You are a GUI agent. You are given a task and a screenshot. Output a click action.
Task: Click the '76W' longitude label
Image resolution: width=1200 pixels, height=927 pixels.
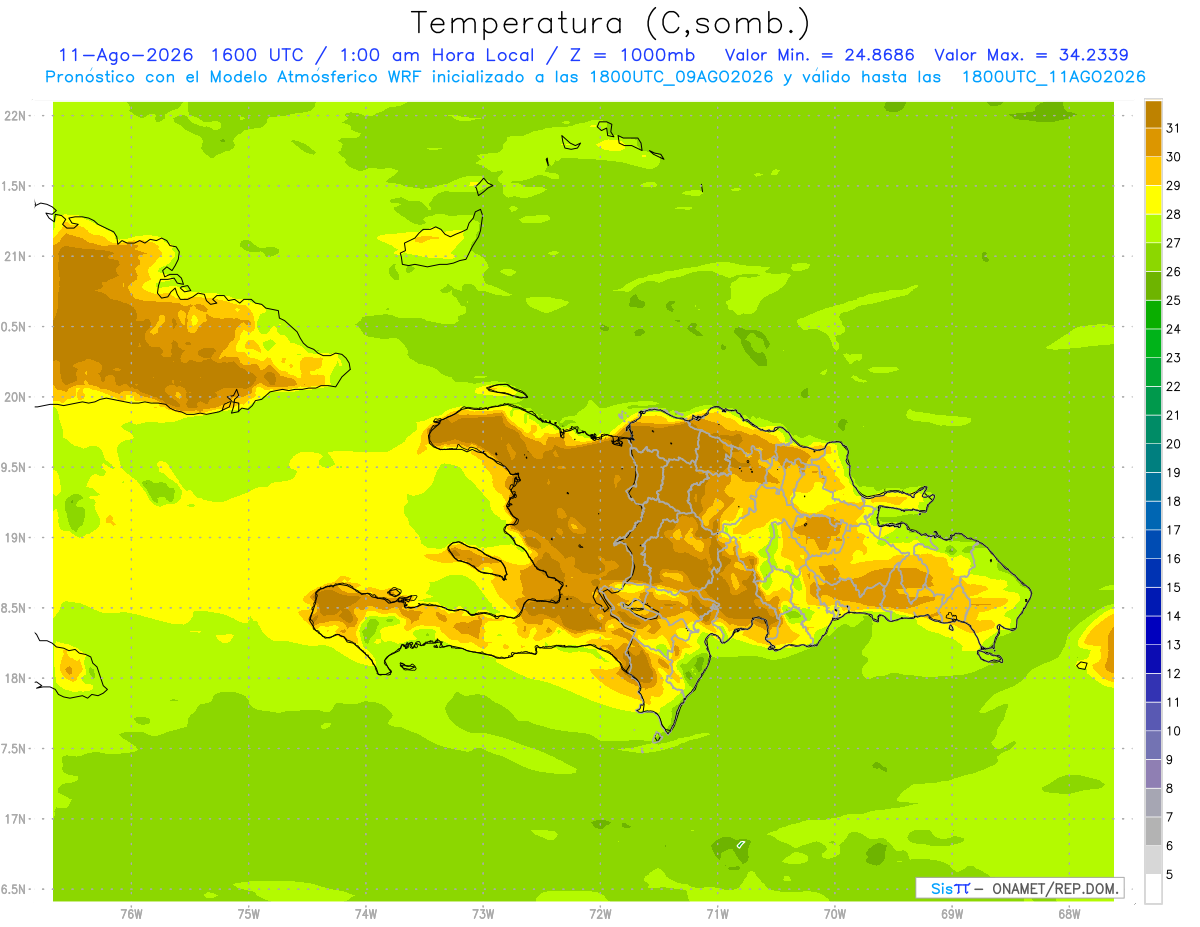coord(131,914)
